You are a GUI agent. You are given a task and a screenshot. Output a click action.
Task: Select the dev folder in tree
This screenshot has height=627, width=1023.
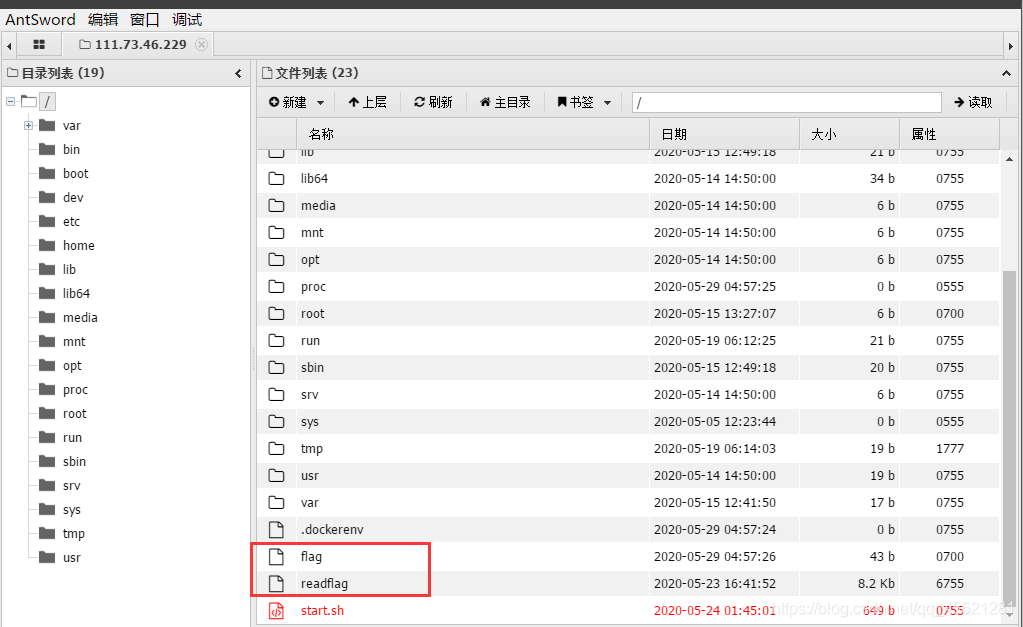tap(73, 198)
